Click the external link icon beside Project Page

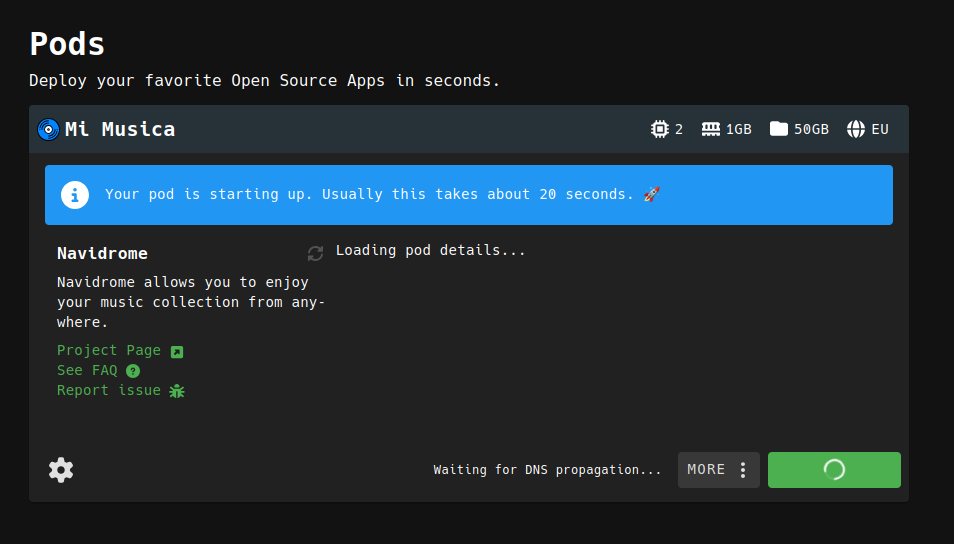coord(177,351)
